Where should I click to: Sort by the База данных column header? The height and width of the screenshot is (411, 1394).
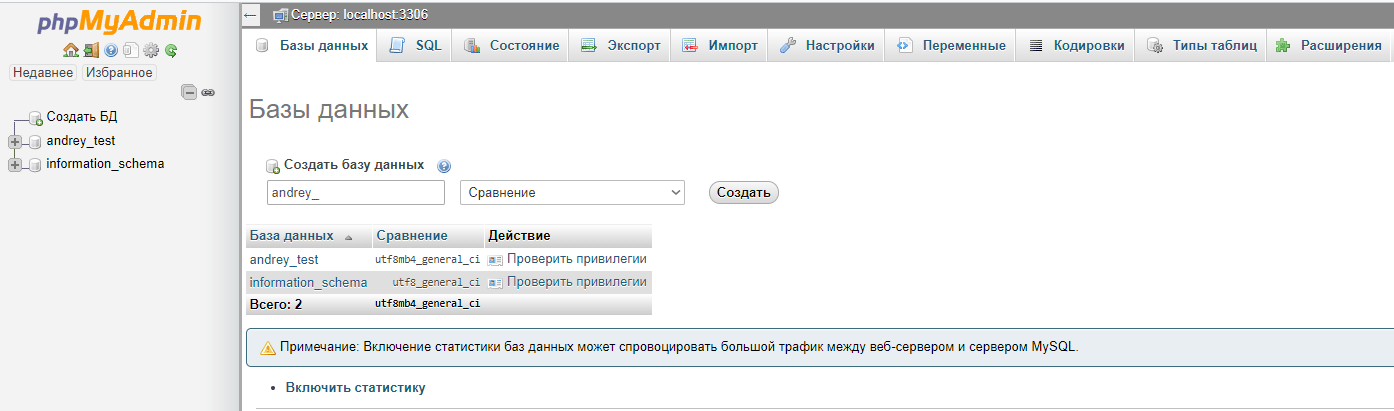click(x=291, y=236)
